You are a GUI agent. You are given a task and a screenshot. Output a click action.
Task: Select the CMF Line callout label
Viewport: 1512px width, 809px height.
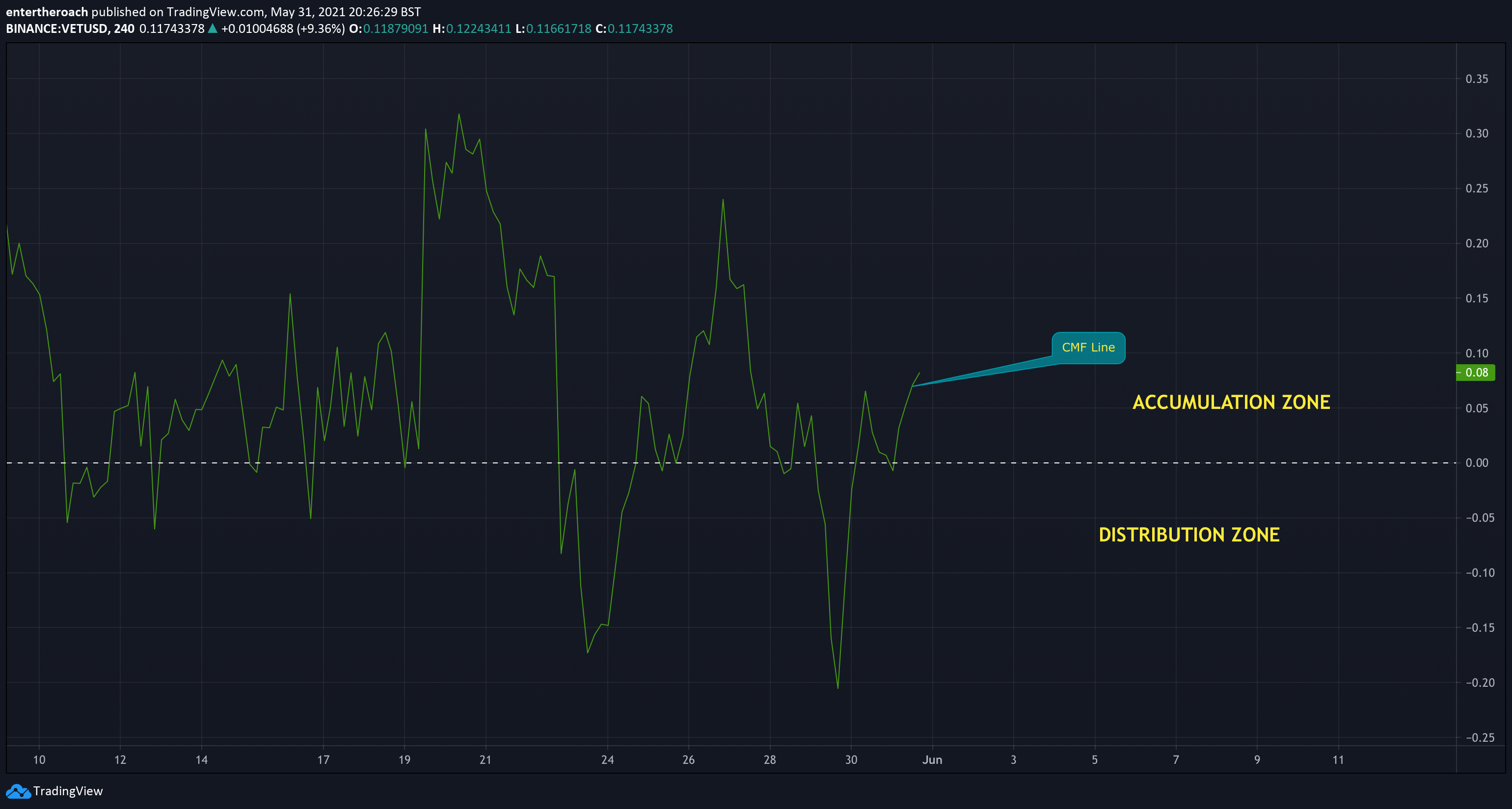point(1088,348)
